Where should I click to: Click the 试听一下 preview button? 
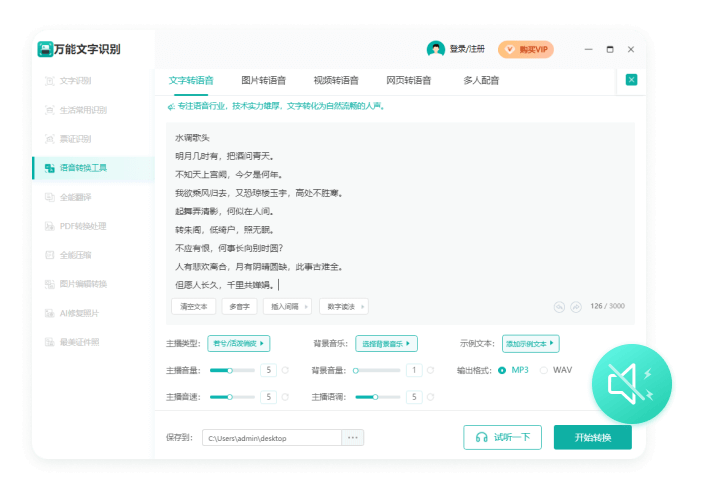(x=502, y=437)
